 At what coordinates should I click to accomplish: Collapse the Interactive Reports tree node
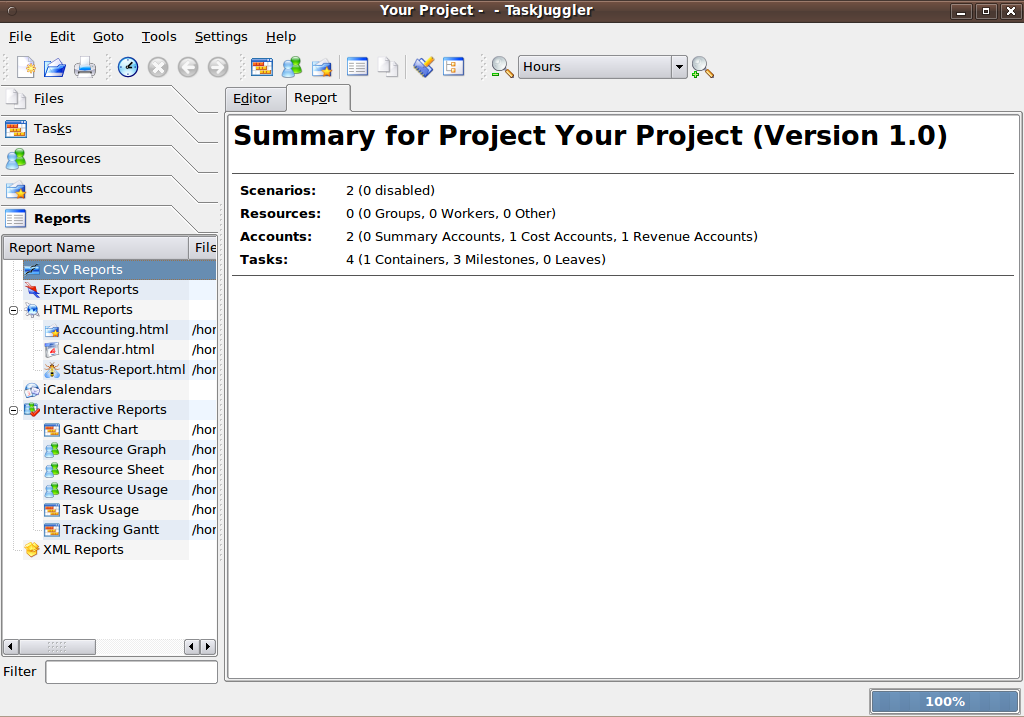[x=14, y=410]
